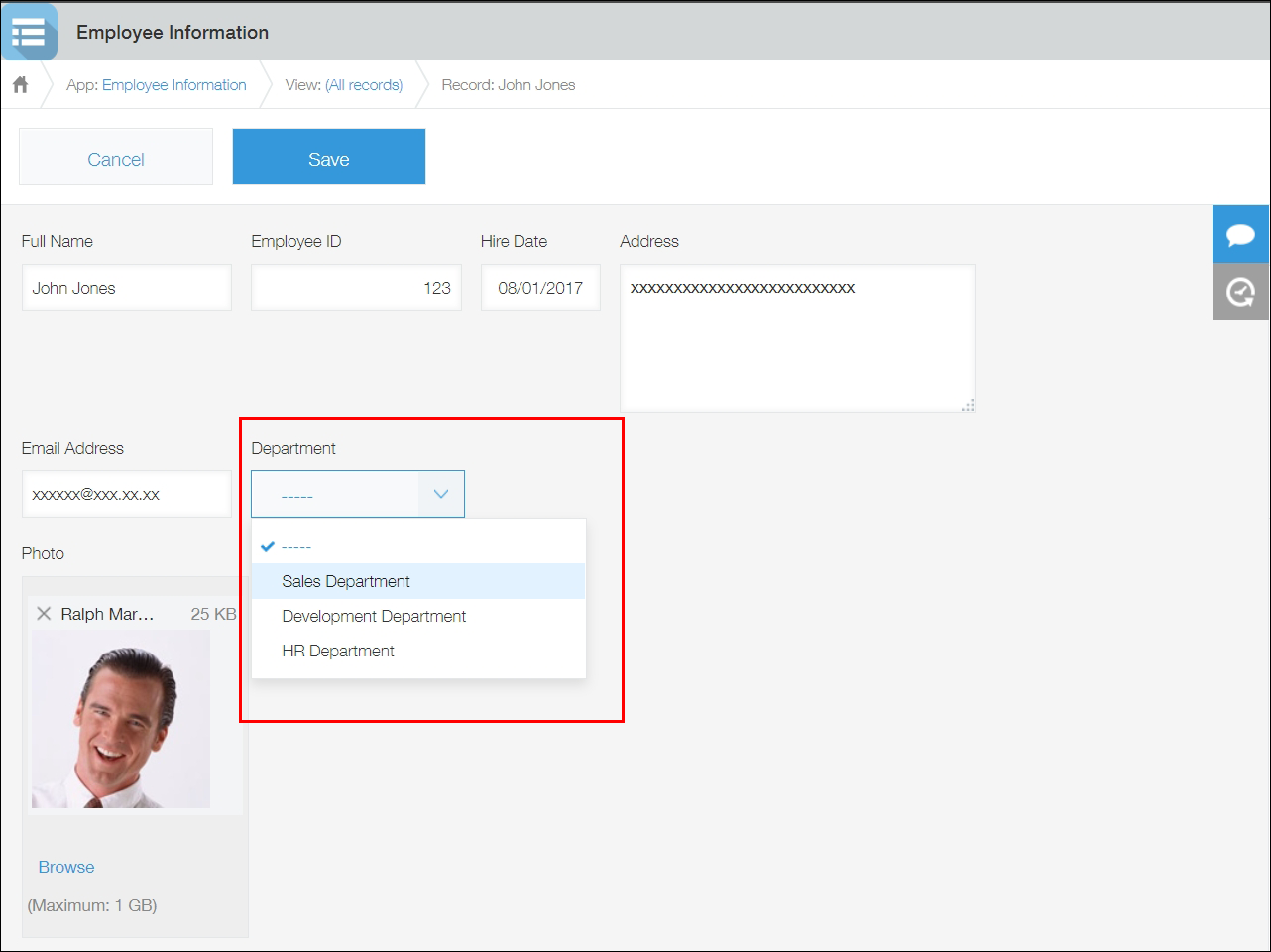Image resolution: width=1271 pixels, height=952 pixels.
Task: Open the comments panel via speech bubble icon
Action: point(1241,235)
